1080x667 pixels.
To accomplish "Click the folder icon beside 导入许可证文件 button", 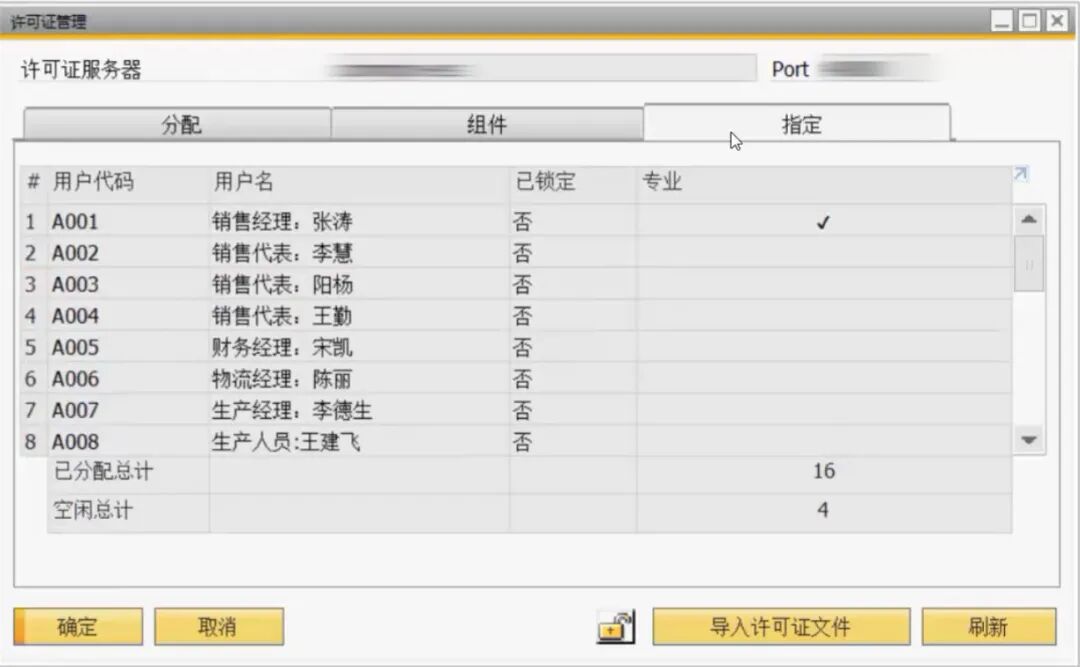I will (x=617, y=627).
